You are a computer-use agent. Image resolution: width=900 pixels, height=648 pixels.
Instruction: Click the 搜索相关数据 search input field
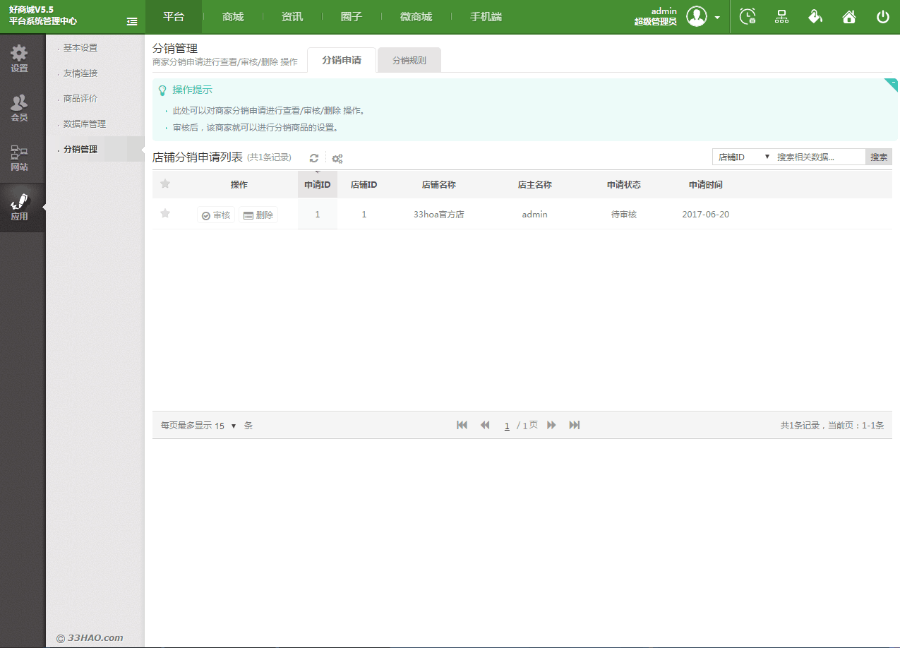pyautogui.click(x=818, y=157)
